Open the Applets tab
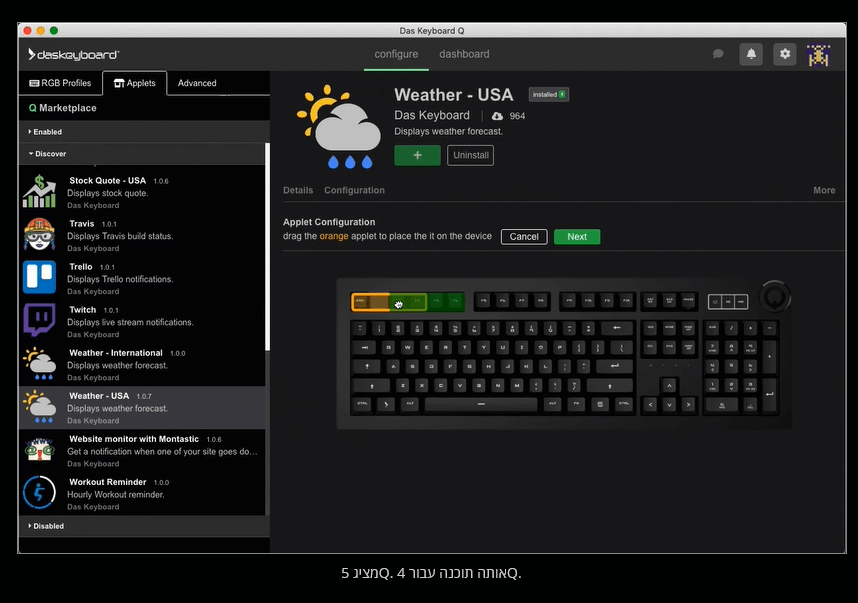This screenshot has width=858, height=603. (x=135, y=83)
